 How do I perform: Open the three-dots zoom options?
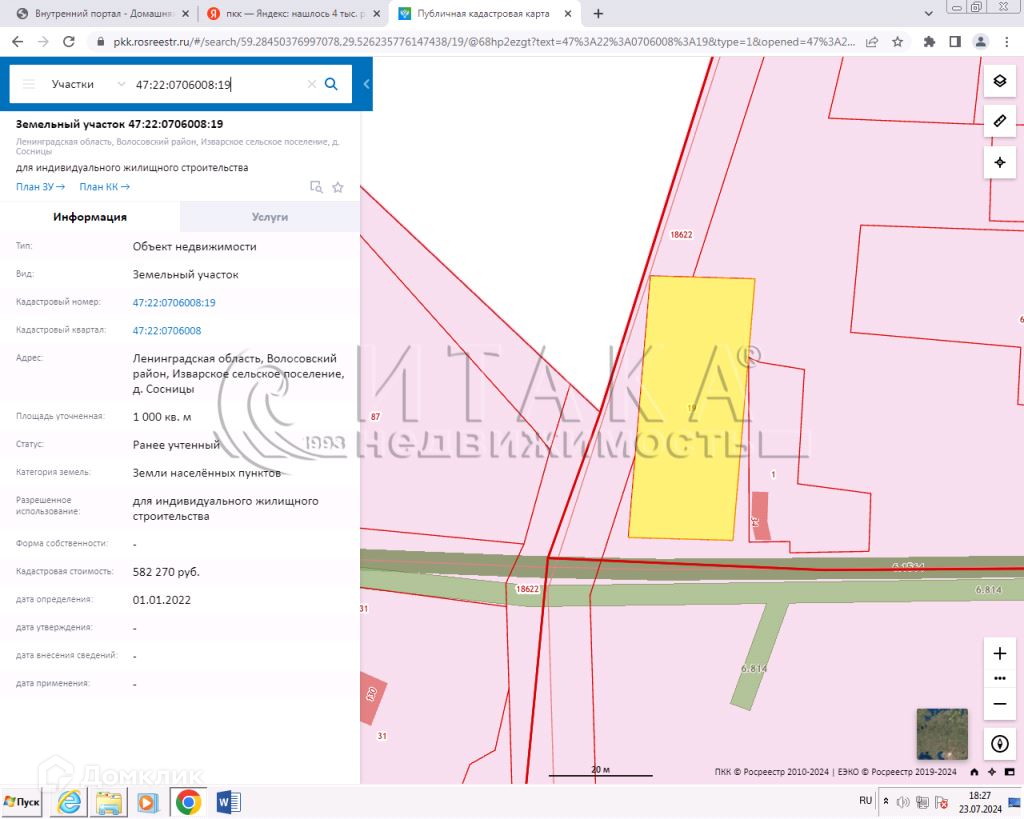tap(1000, 679)
